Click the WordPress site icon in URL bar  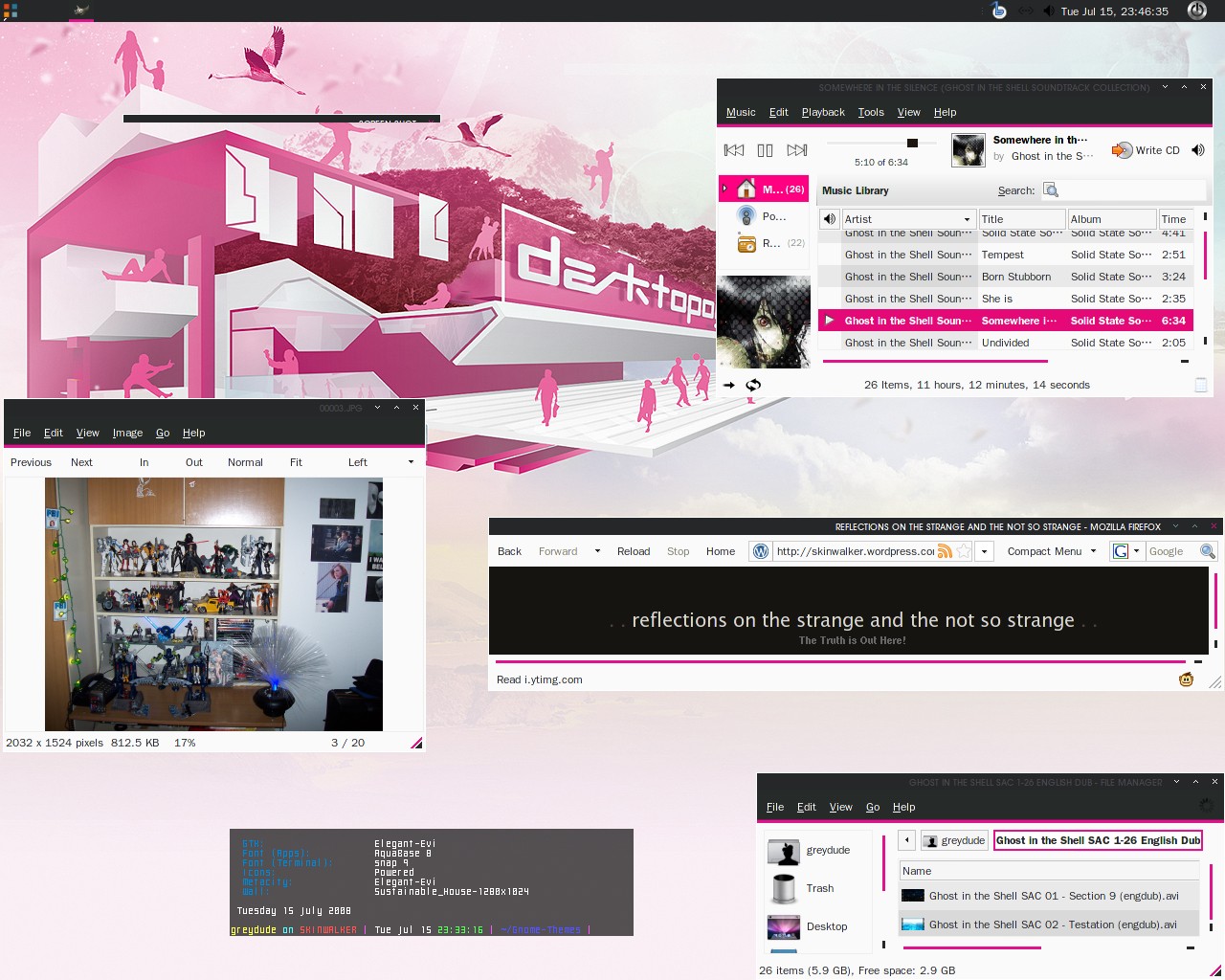(761, 551)
